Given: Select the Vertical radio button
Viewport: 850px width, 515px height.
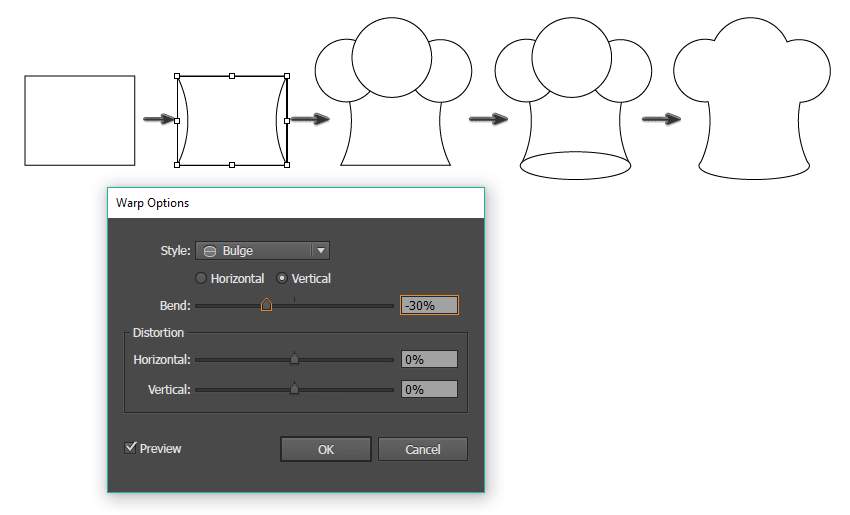Looking at the screenshot, I should tap(282, 279).
